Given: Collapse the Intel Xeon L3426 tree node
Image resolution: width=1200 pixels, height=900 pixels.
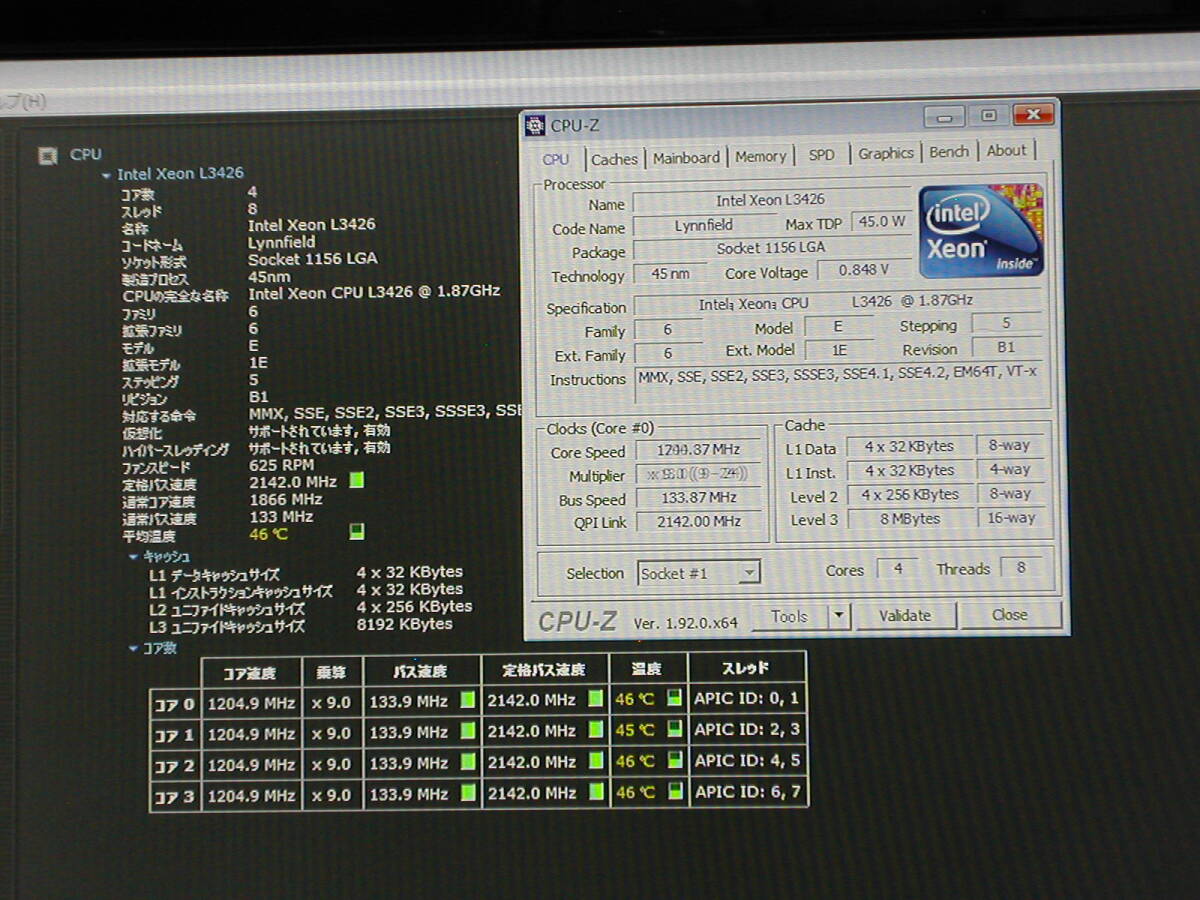Looking at the screenshot, I should [x=107, y=175].
